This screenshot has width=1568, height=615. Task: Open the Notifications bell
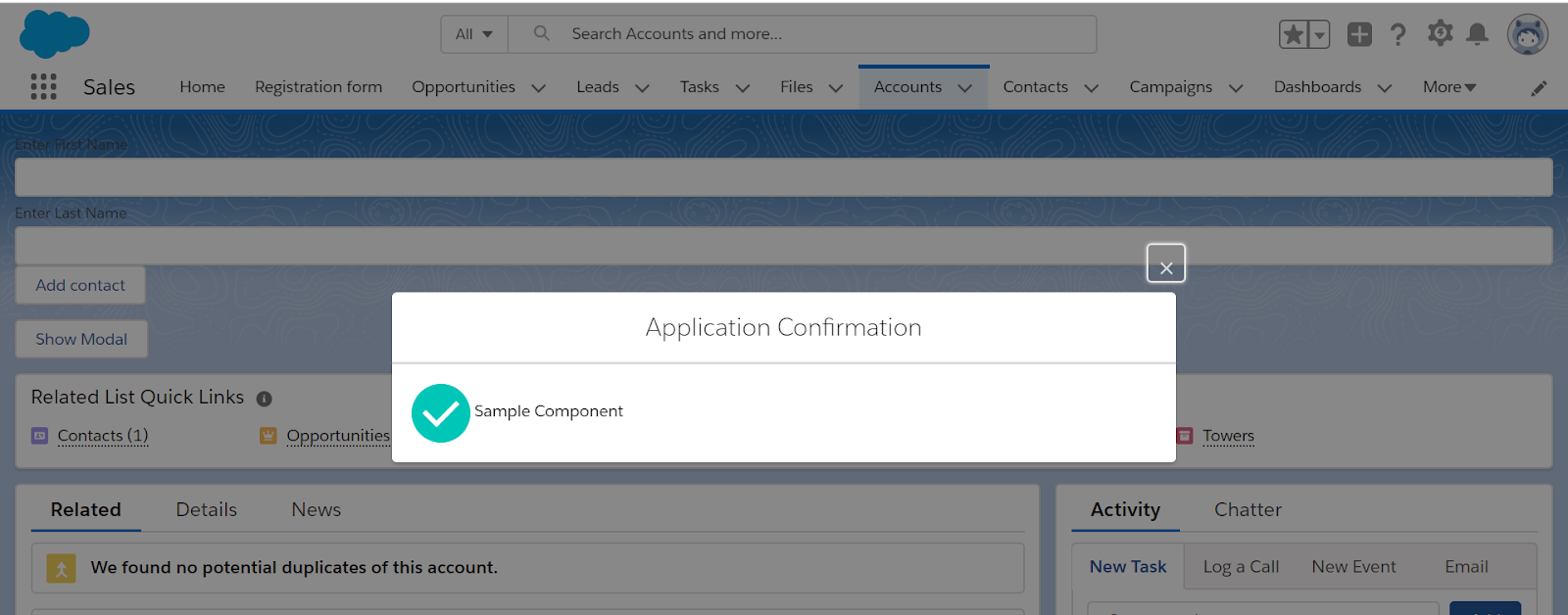click(1478, 34)
